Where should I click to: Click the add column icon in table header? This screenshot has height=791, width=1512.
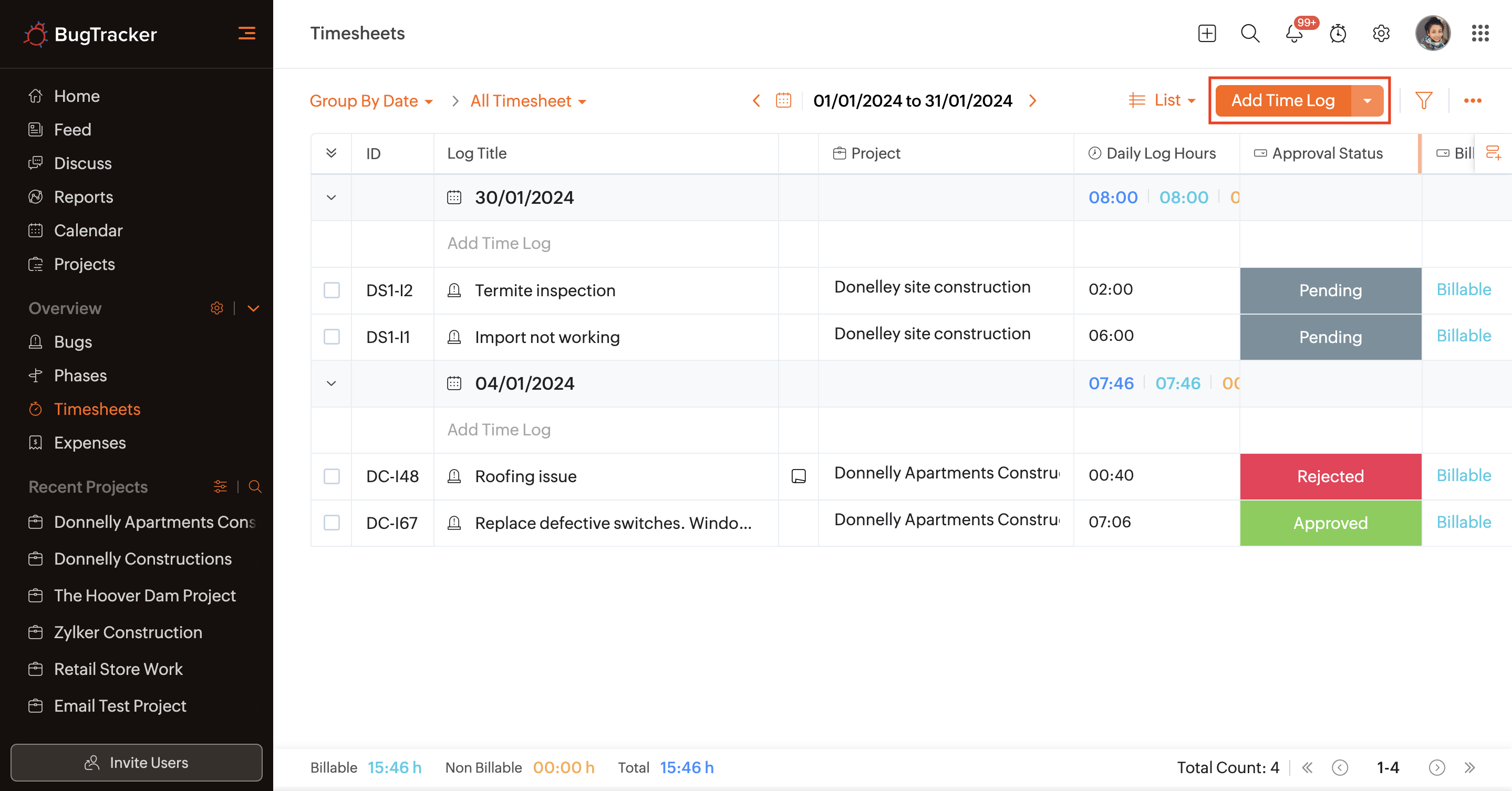point(1493,153)
